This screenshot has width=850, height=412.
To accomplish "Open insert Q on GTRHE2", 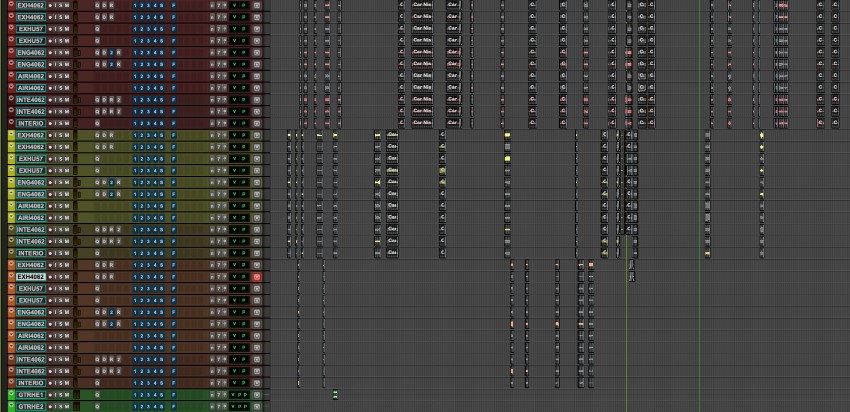I will tap(98, 407).
